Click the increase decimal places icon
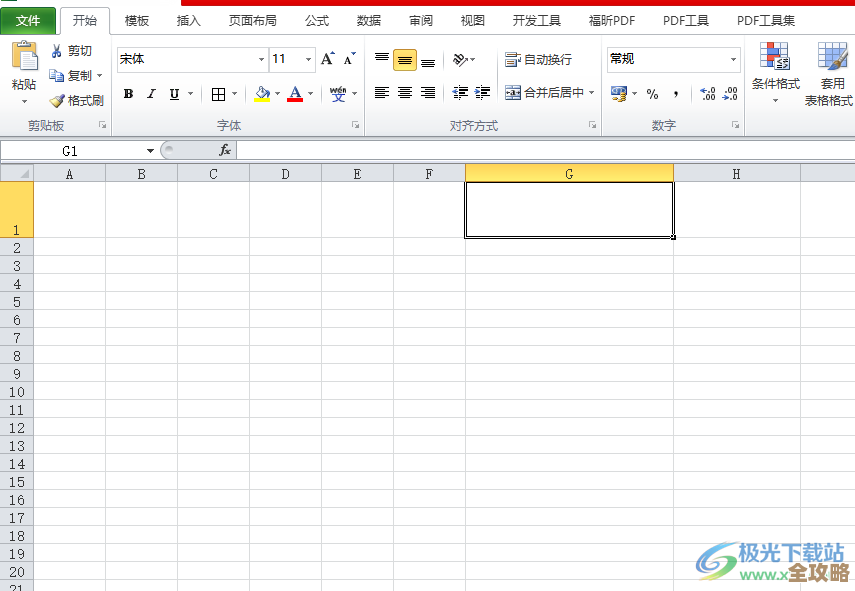The width and height of the screenshot is (855, 591). point(708,94)
